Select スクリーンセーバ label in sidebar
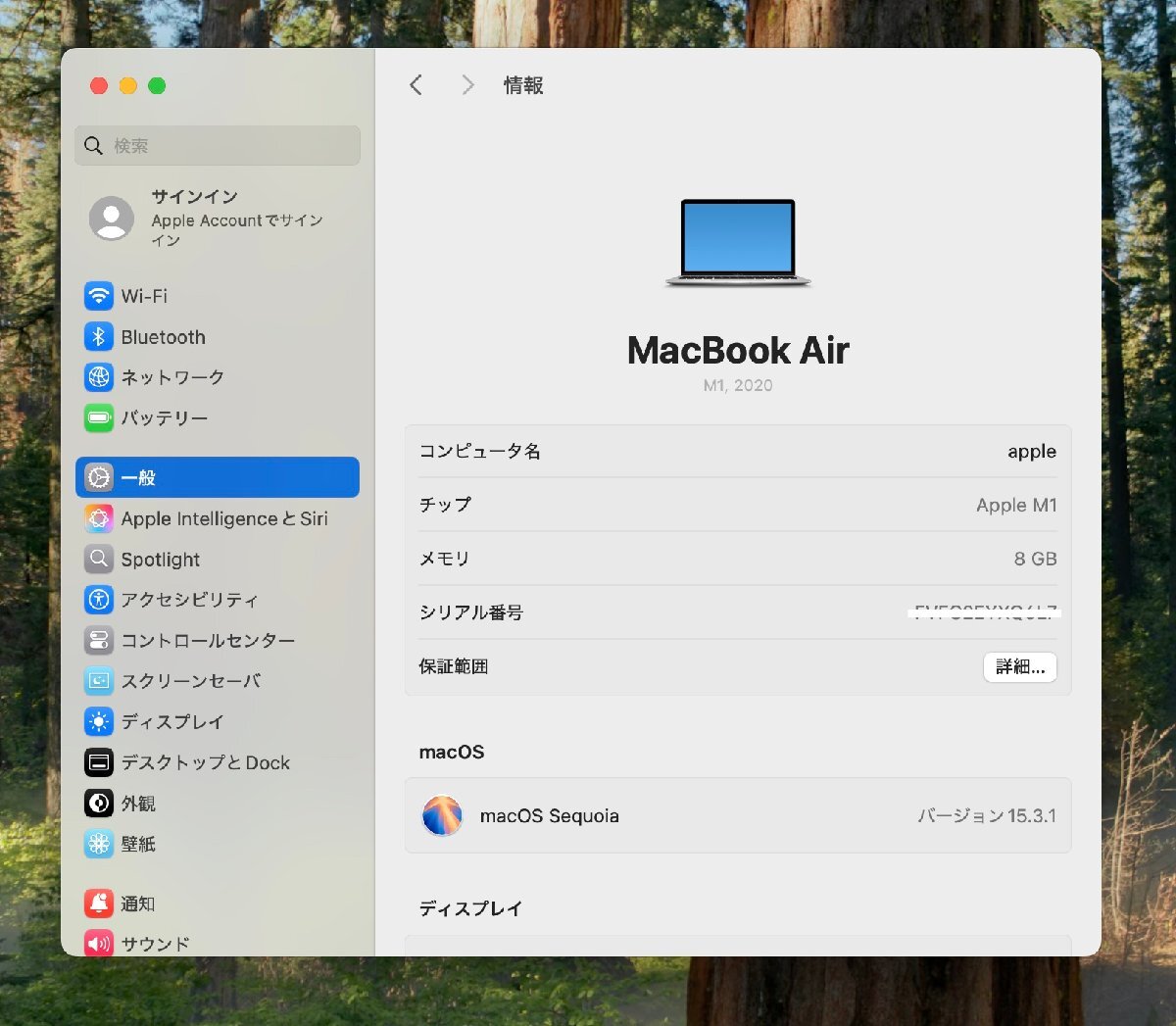This screenshot has width=1176, height=1026. click(191, 681)
